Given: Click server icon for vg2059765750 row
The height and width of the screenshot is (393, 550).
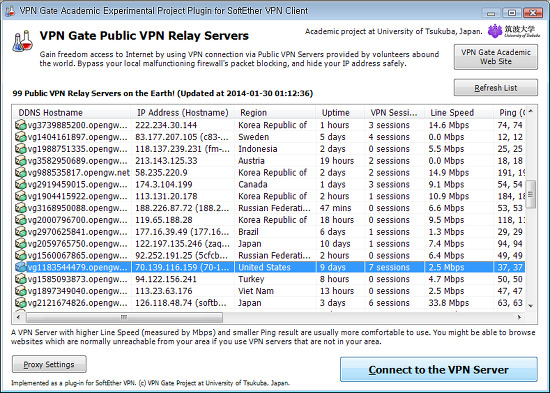Looking at the screenshot, I should (21, 244).
